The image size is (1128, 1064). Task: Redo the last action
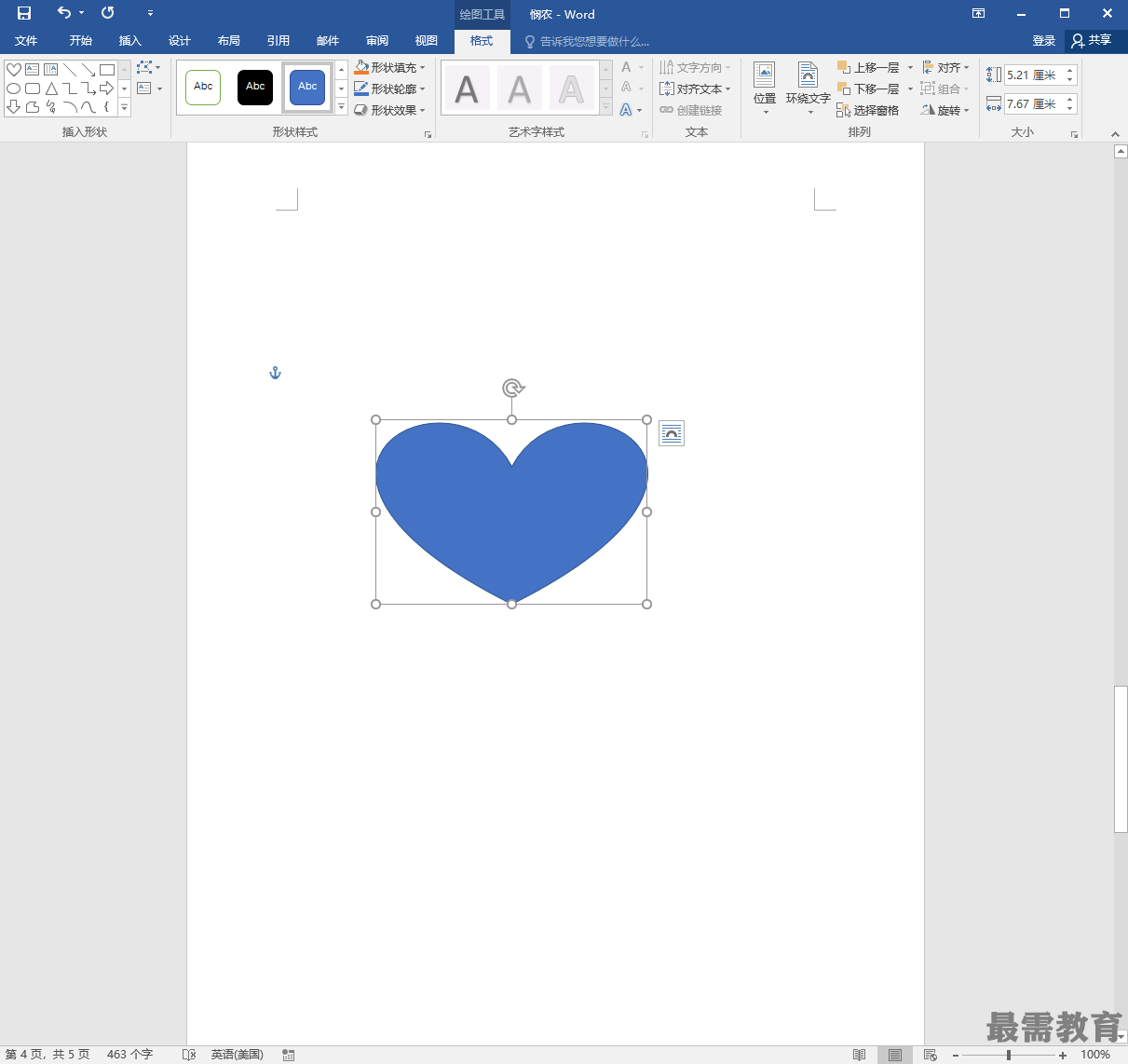(108, 13)
